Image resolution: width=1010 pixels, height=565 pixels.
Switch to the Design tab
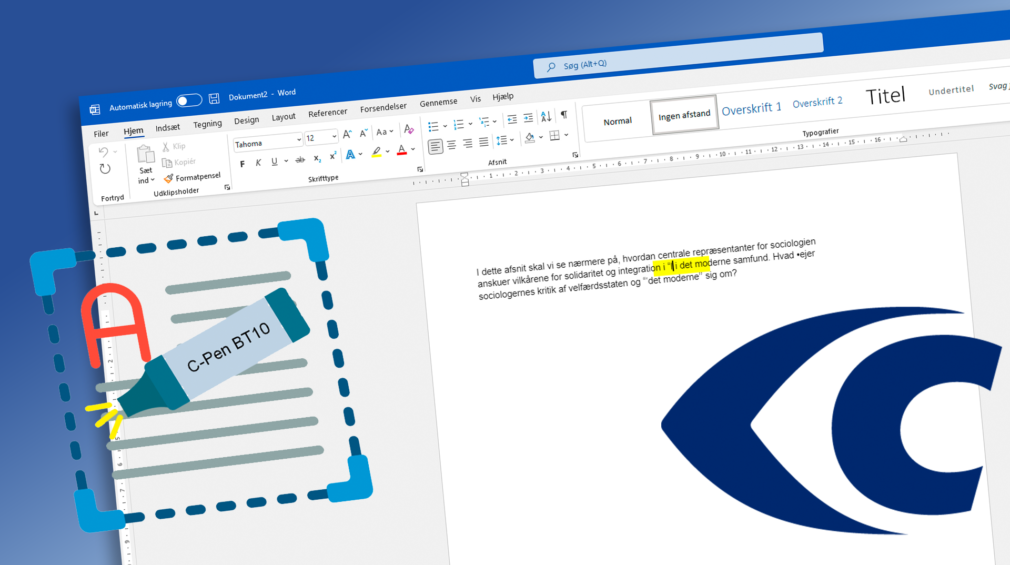coord(246,120)
